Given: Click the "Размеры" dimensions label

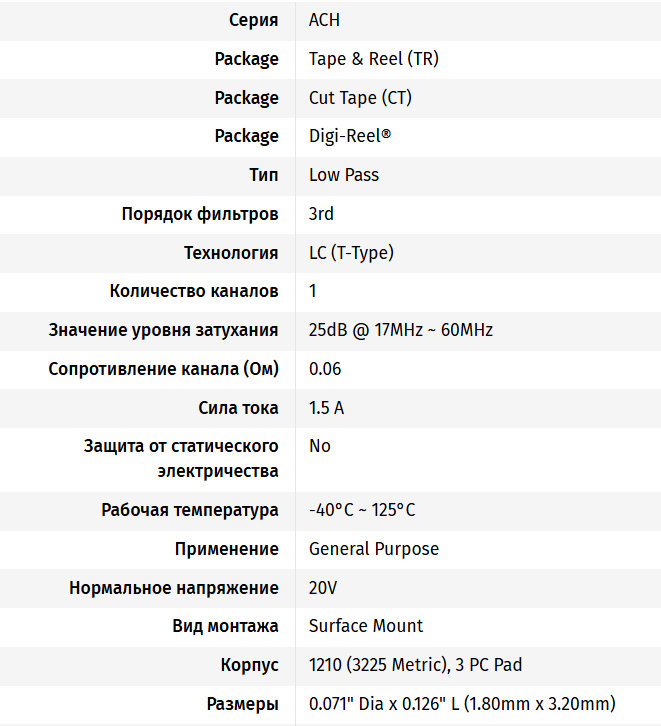Looking at the screenshot, I should coord(243,704).
